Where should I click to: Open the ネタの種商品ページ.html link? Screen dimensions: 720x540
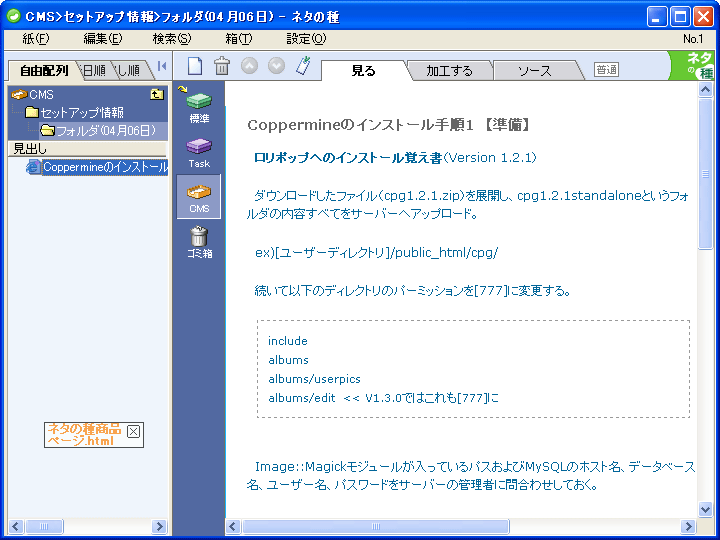coord(84,434)
